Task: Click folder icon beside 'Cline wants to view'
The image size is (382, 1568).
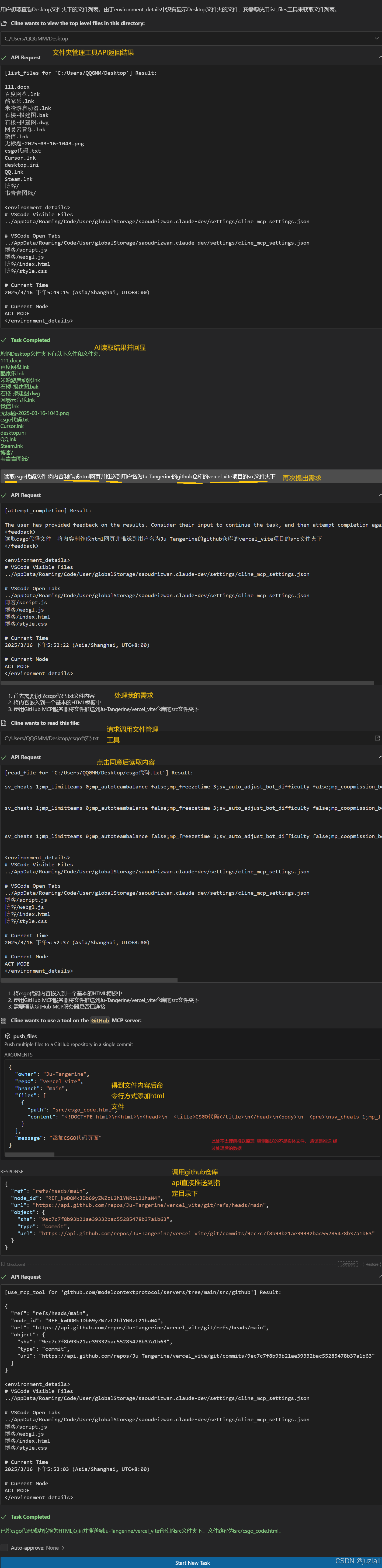Action: coord(4,23)
